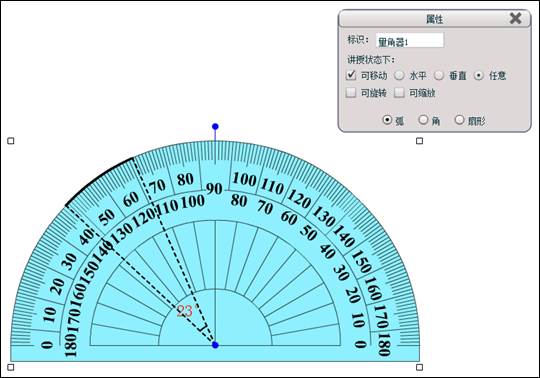Uncheck the 可移动 checkbox
This screenshot has height=378, width=540.
(x=351, y=75)
